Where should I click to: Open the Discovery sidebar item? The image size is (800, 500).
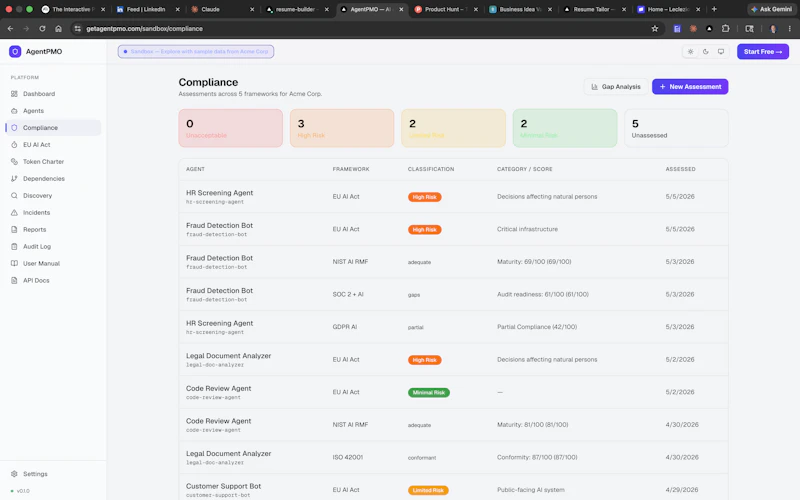click(37, 195)
